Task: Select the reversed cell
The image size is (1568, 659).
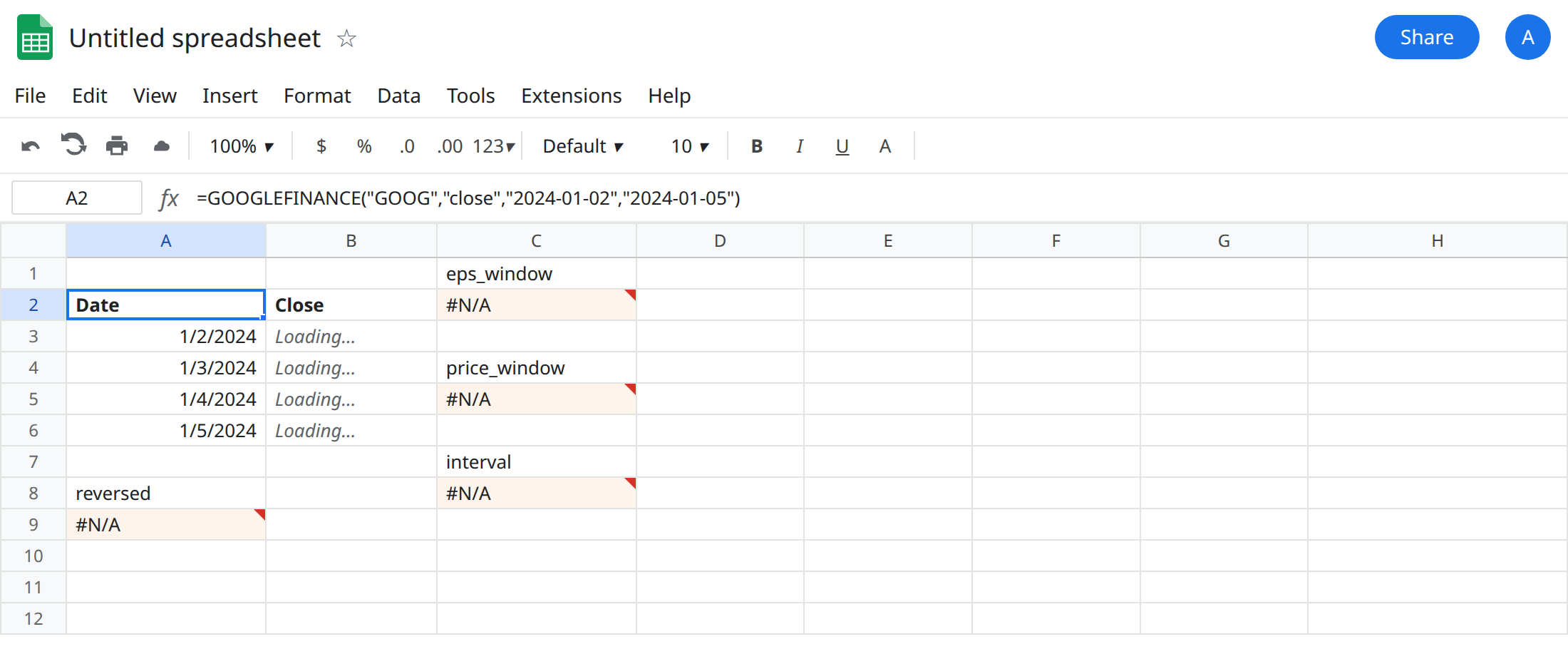Action: coord(166,494)
